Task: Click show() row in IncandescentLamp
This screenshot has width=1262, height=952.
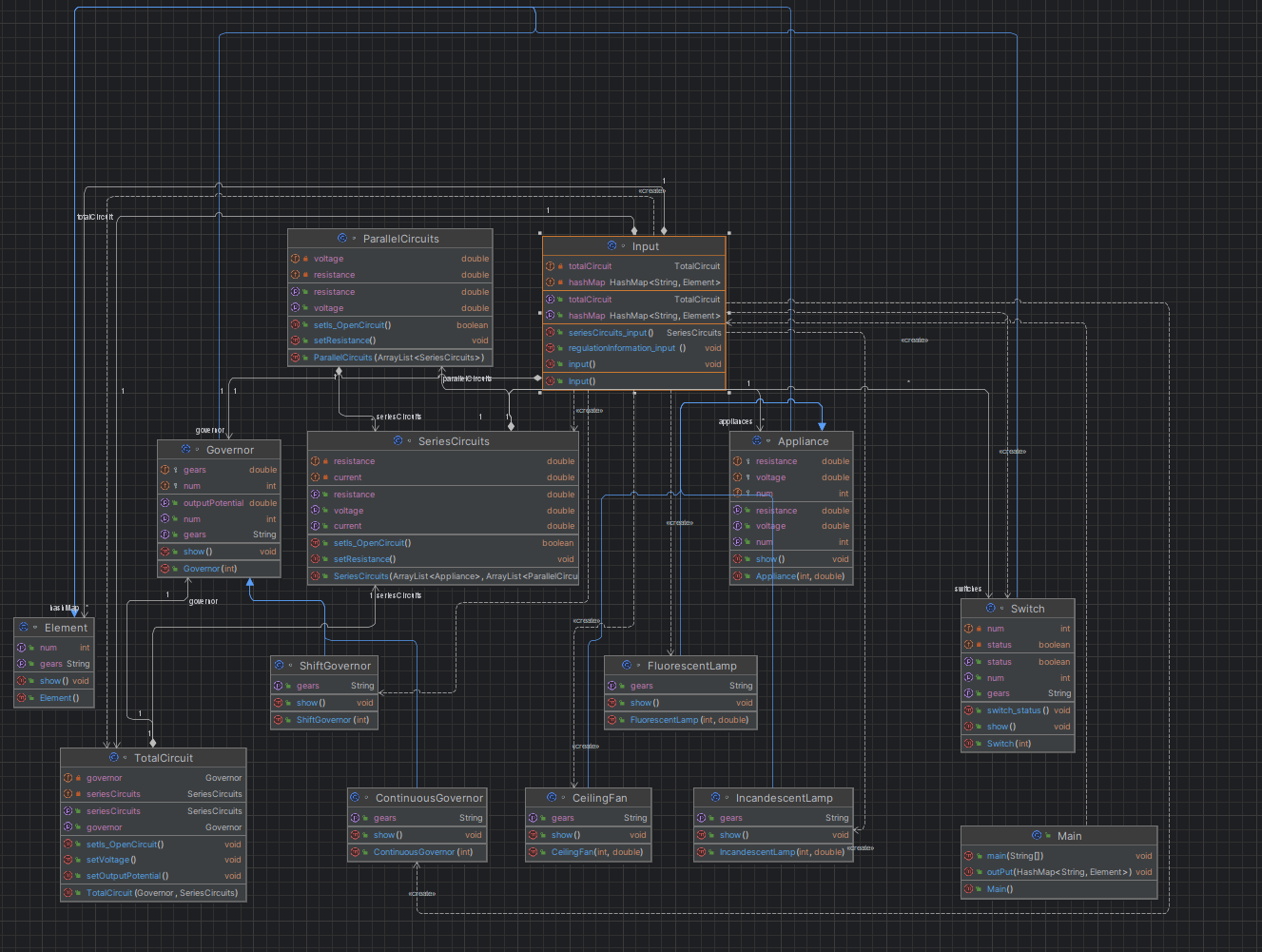Action: point(773,835)
